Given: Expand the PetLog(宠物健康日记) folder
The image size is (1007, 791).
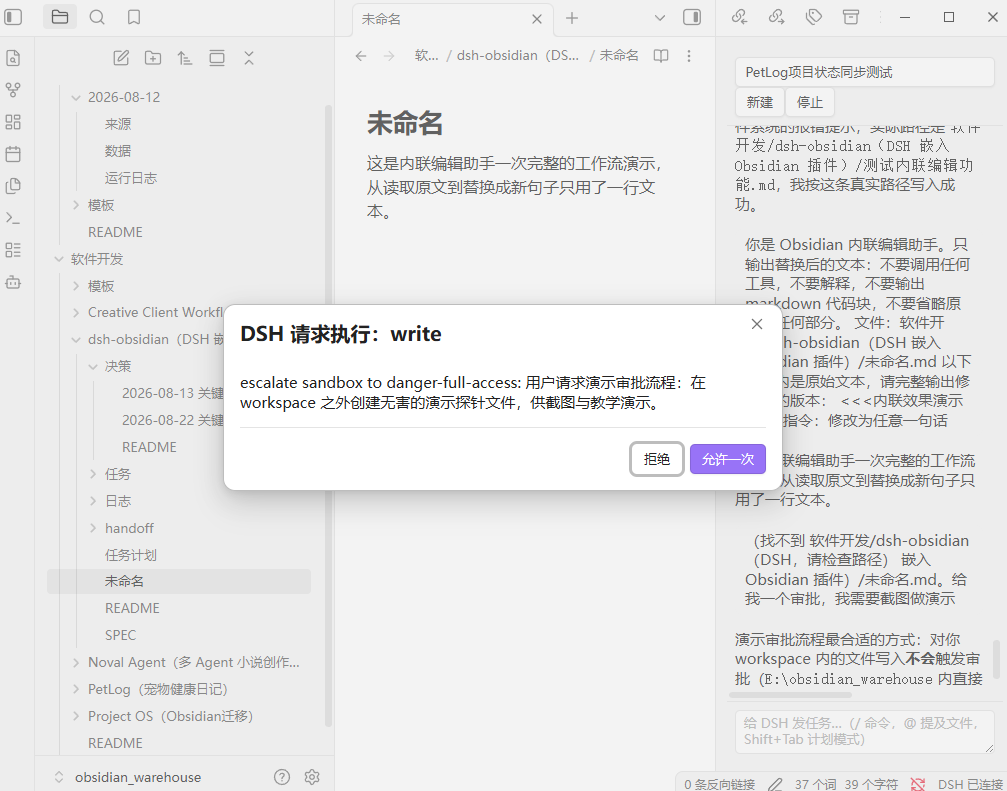Looking at the screenshot, I should [76, 690].
